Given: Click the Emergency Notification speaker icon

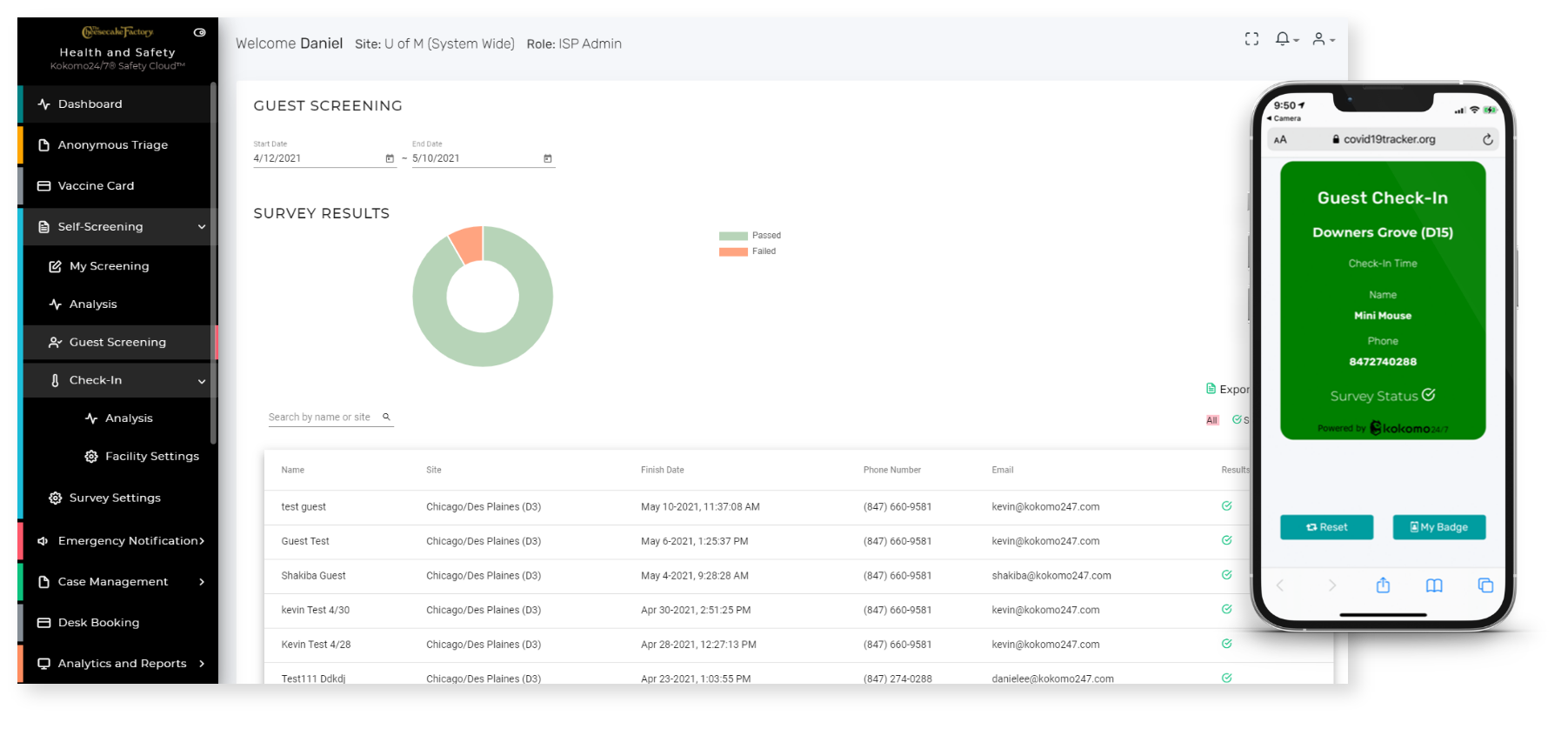Looking at the screenshot, I should [43, 541].
